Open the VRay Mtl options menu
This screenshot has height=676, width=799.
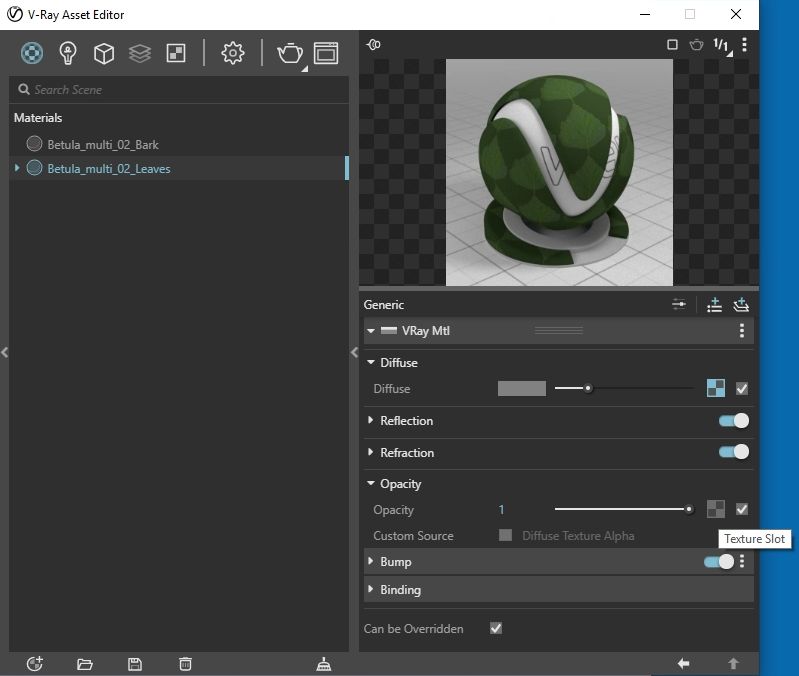pos(741,331)
